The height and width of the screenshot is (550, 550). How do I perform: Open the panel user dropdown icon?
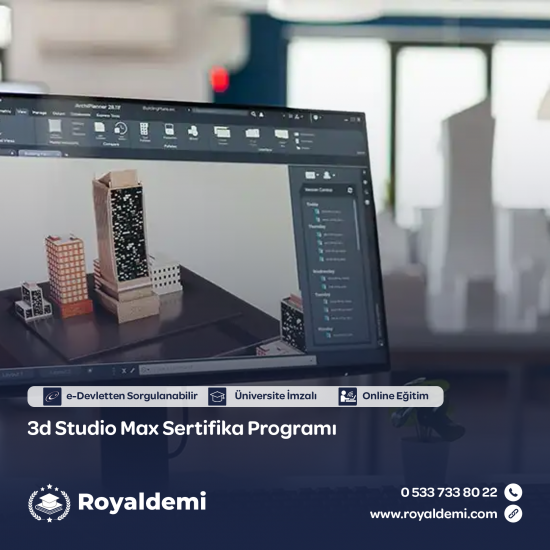[328, 175]
